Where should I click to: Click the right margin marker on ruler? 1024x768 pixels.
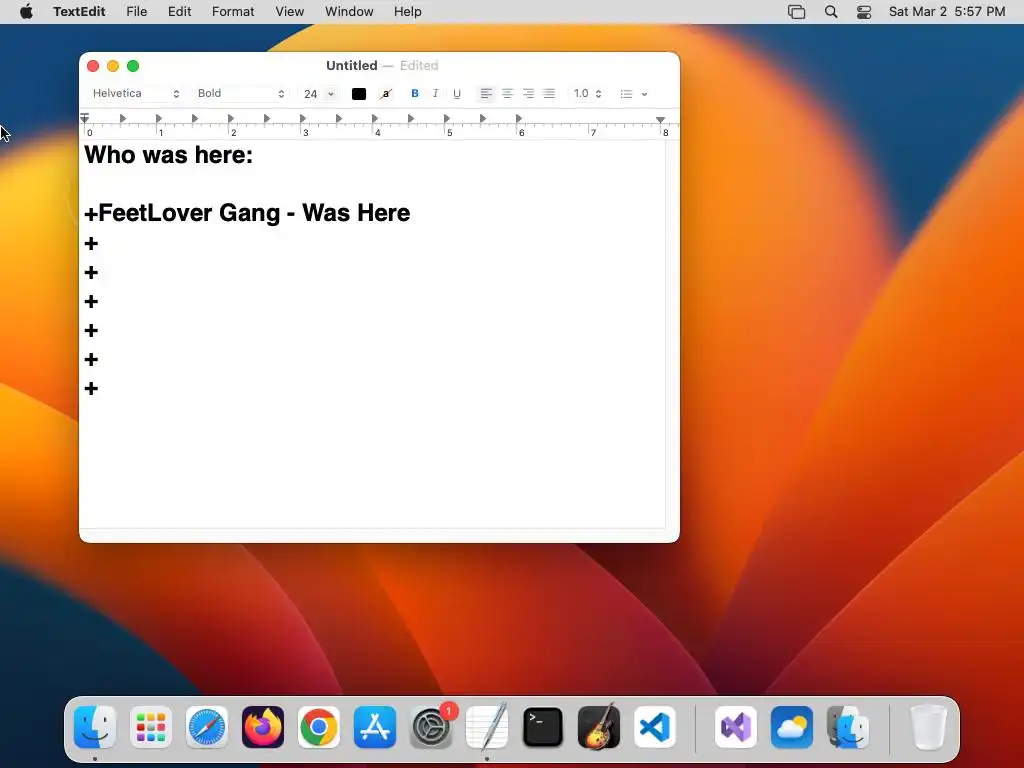(660, 120)
